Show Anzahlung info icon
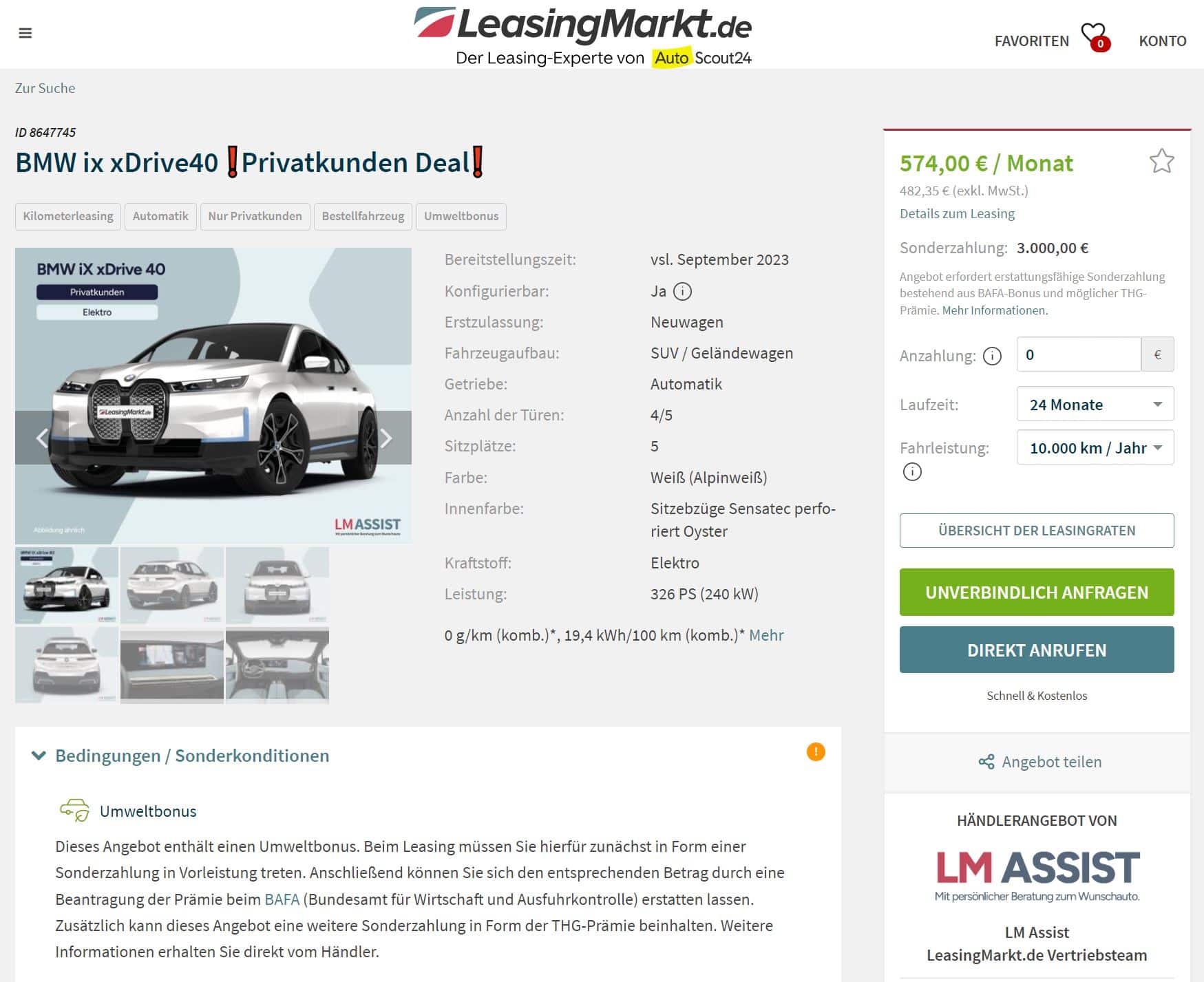 992,356
